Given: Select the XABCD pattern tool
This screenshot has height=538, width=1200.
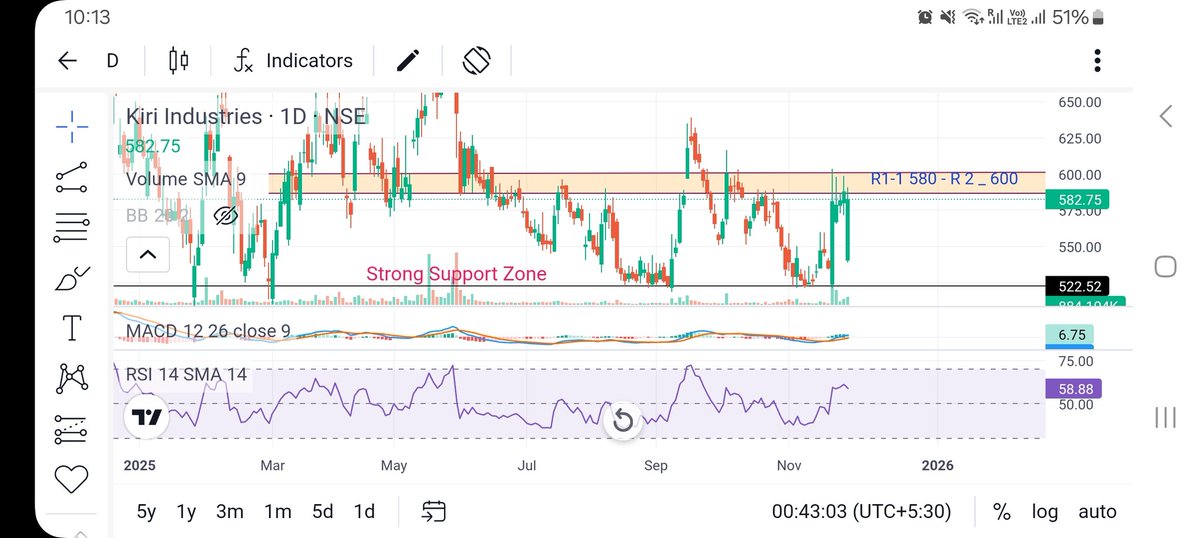Looking at the screenshot, I should 72,377.
